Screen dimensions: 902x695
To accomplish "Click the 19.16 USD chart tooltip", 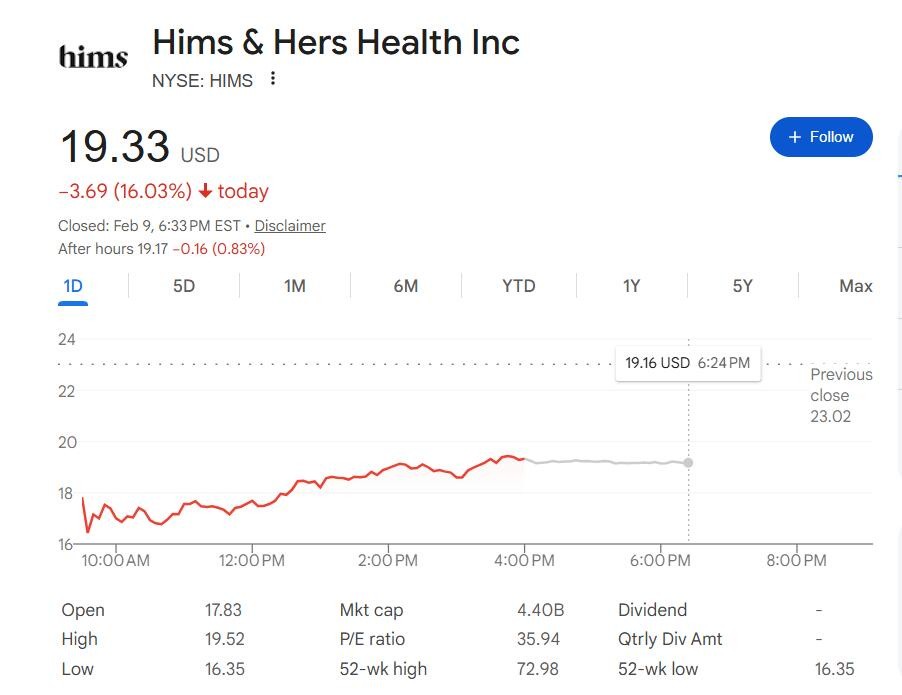I will 687,363.
